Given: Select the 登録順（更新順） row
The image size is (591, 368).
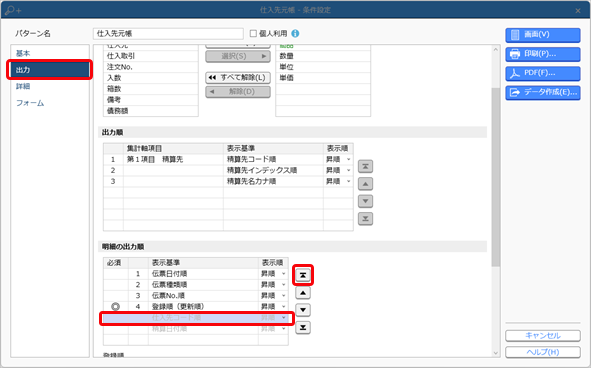Looking at the screenshot, I should pos(196,307).
